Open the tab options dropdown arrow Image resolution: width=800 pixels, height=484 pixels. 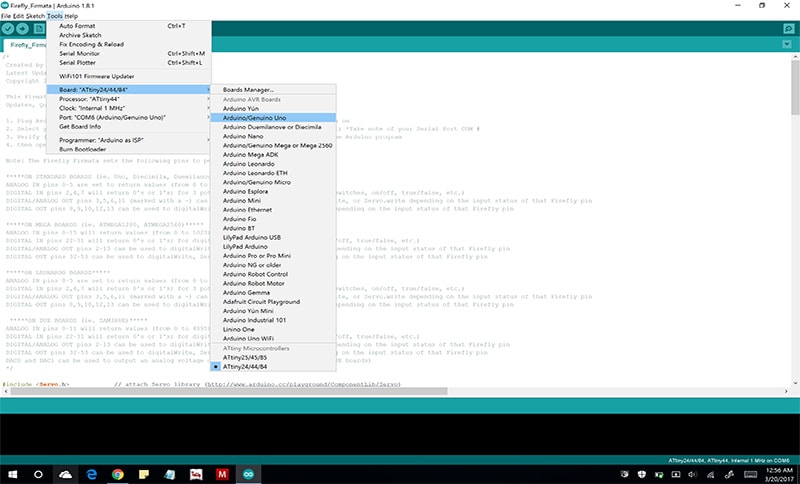tap(787, 44)
